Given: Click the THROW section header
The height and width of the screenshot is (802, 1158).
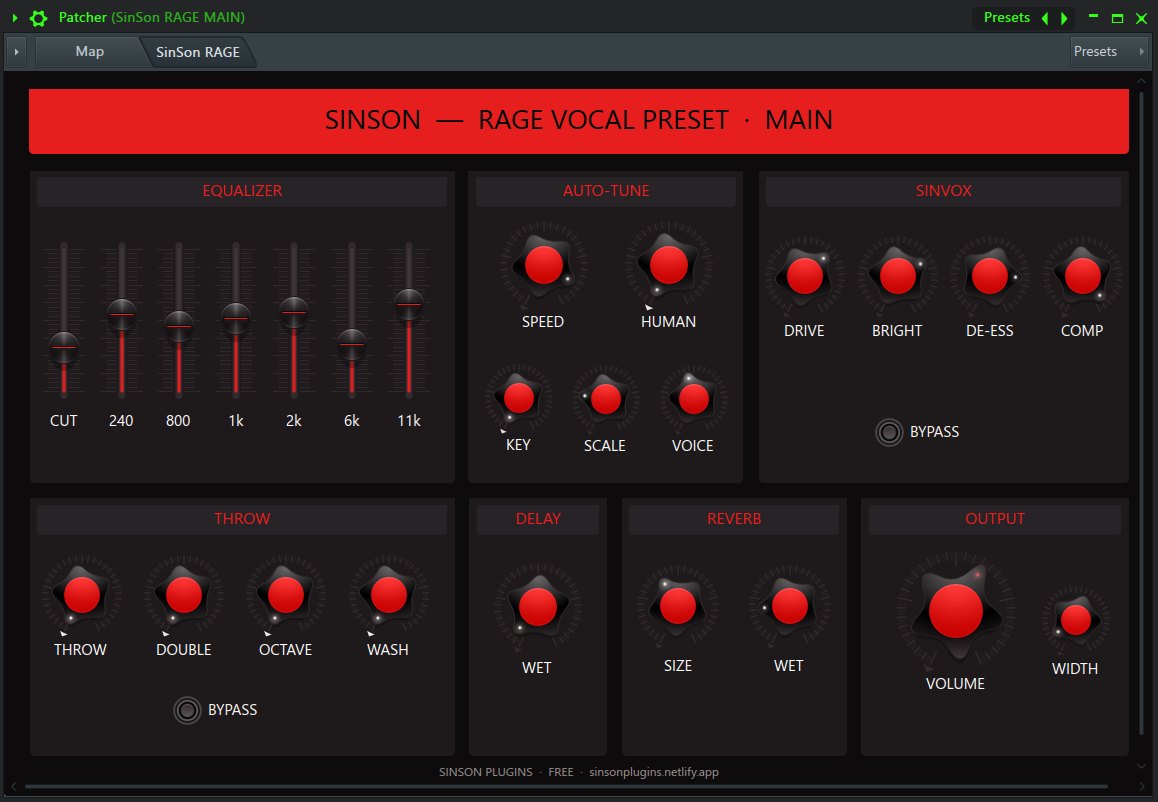Looking at the screenshot, I should pyautogui.click(x=242, y=518).
